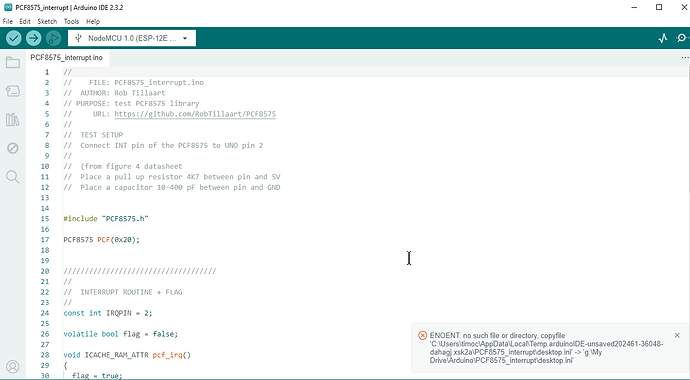Minimize the Arduino IDE window
Image resolution: width=690 pixels, height=380 pixels.
point(634,7)
